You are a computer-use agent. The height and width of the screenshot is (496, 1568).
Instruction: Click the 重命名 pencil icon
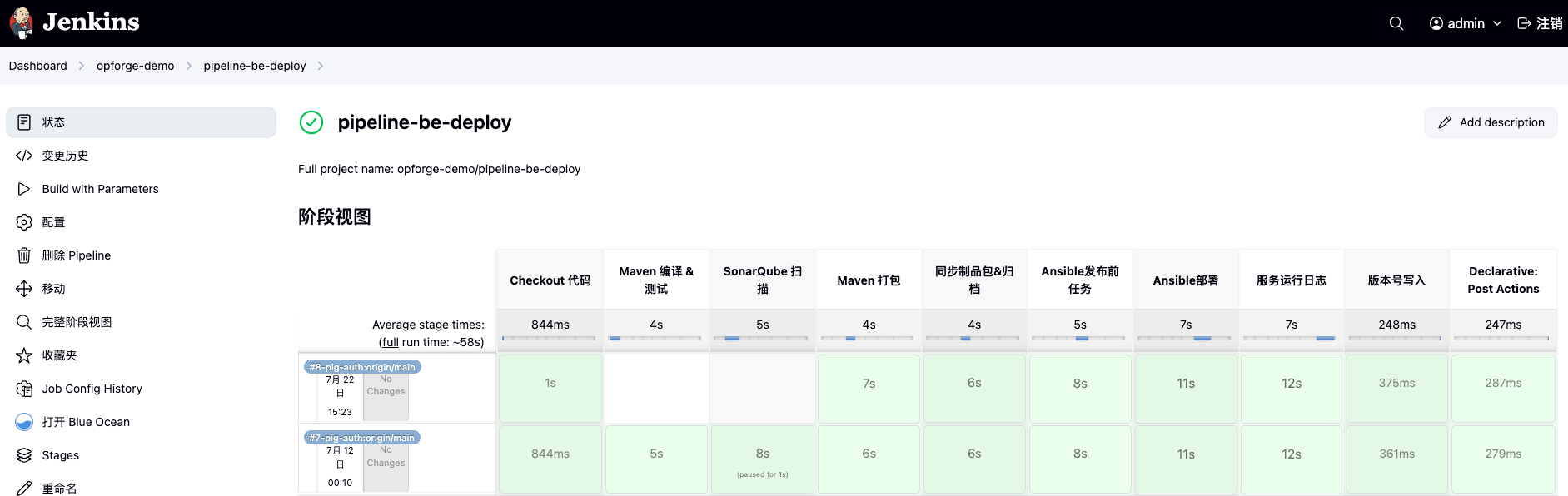(24, 489)
